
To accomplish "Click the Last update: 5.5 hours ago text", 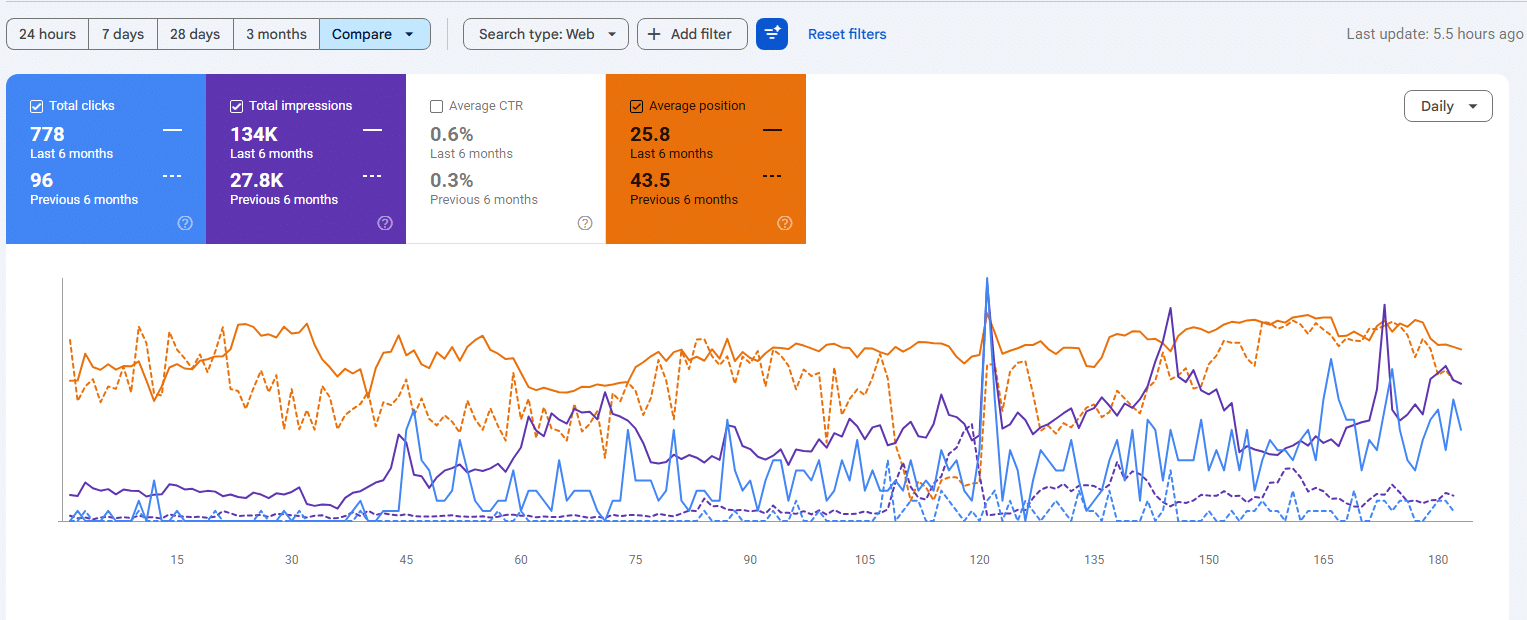I will [1435, 34].
